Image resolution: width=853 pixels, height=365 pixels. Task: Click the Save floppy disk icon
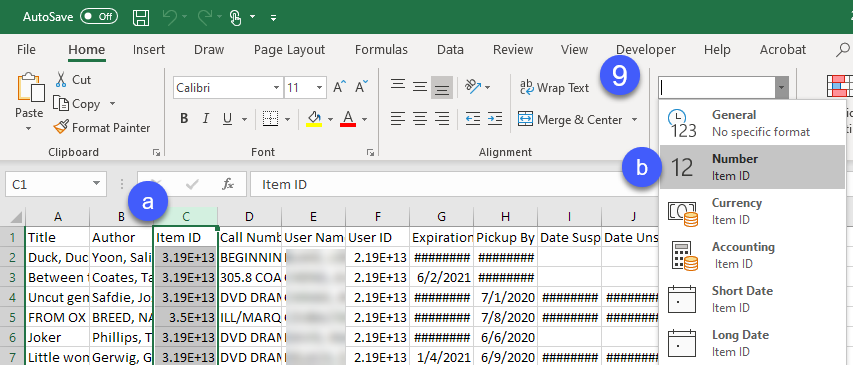pos(141,17)
